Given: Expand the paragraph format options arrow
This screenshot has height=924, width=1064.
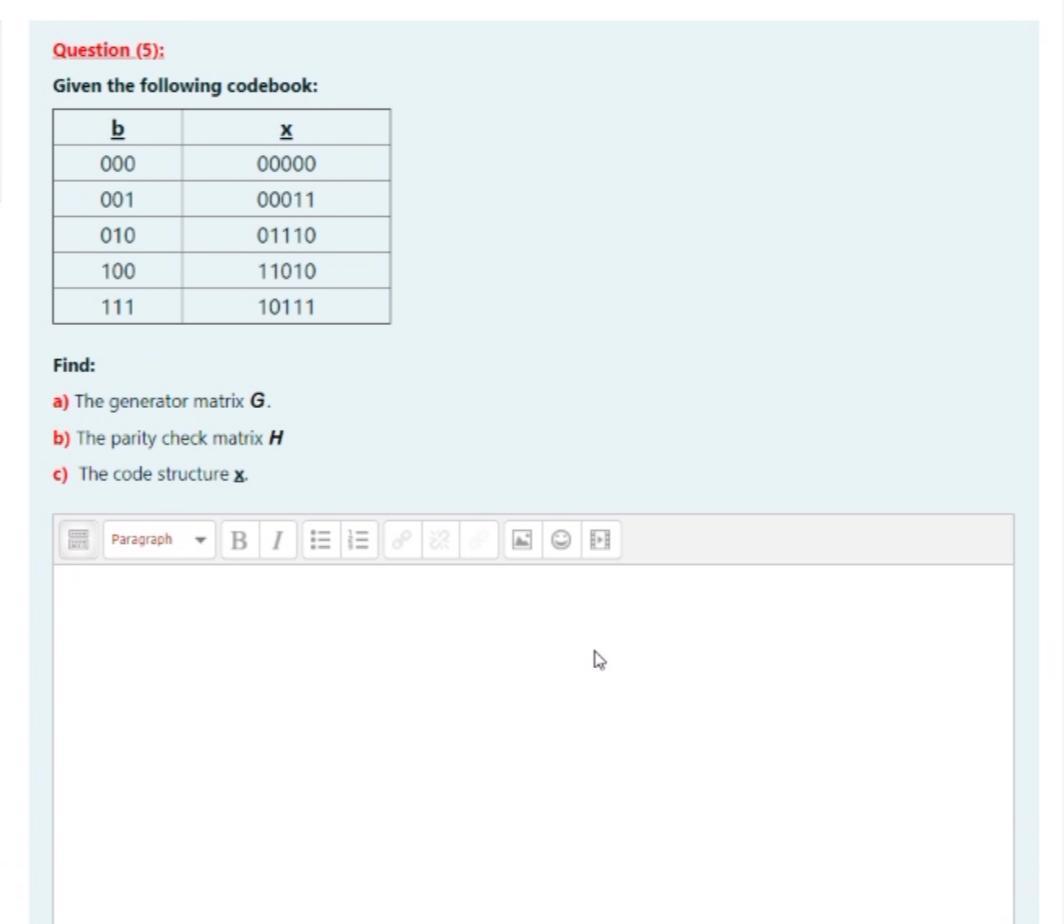Looking at the screenshot, I should [199, 540].
